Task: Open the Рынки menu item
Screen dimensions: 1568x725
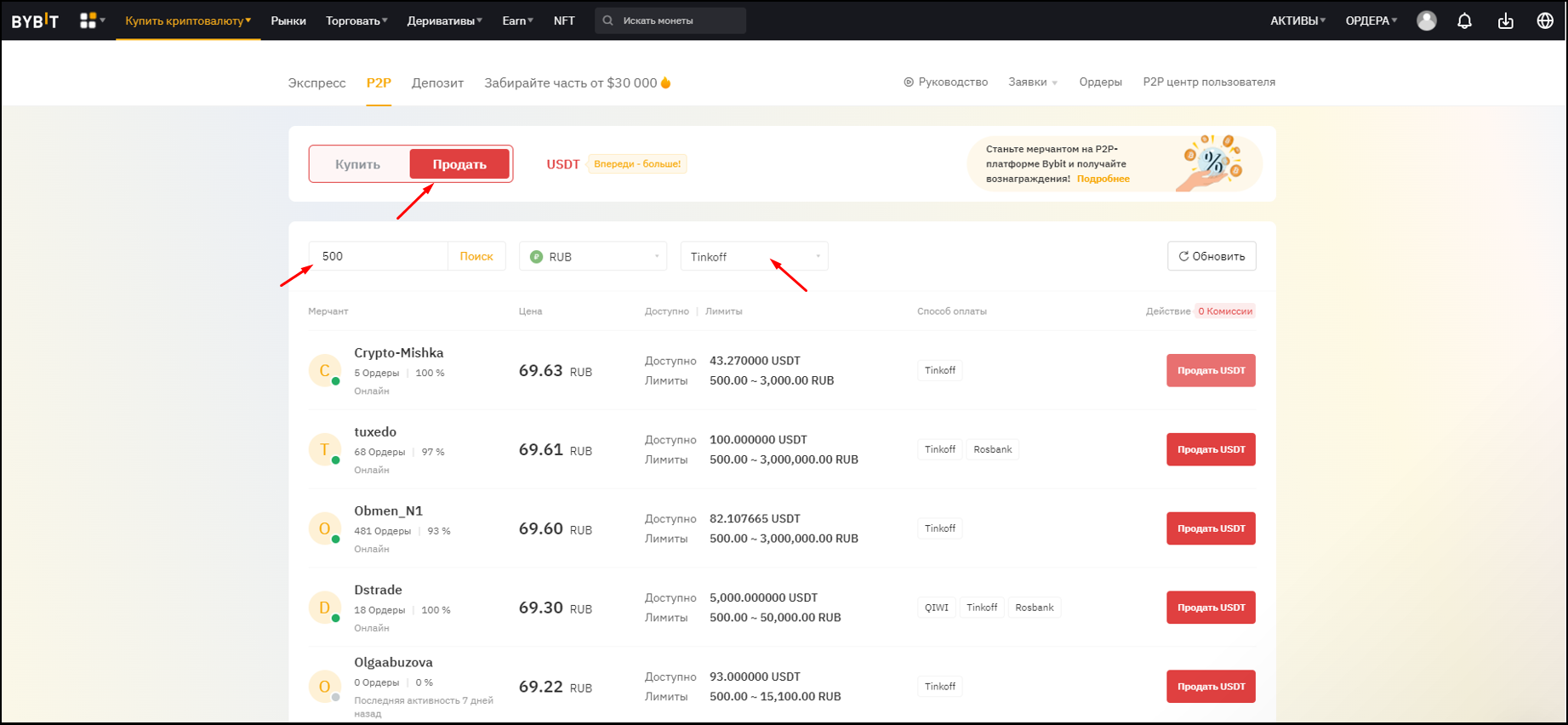Action: (x=288, y=20)
